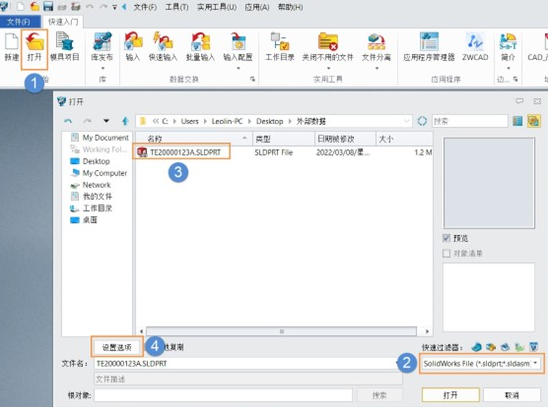Click the 取消 cancel button
Image resolution: width=548 pixels, height=407 pixels.
(512, 395)
